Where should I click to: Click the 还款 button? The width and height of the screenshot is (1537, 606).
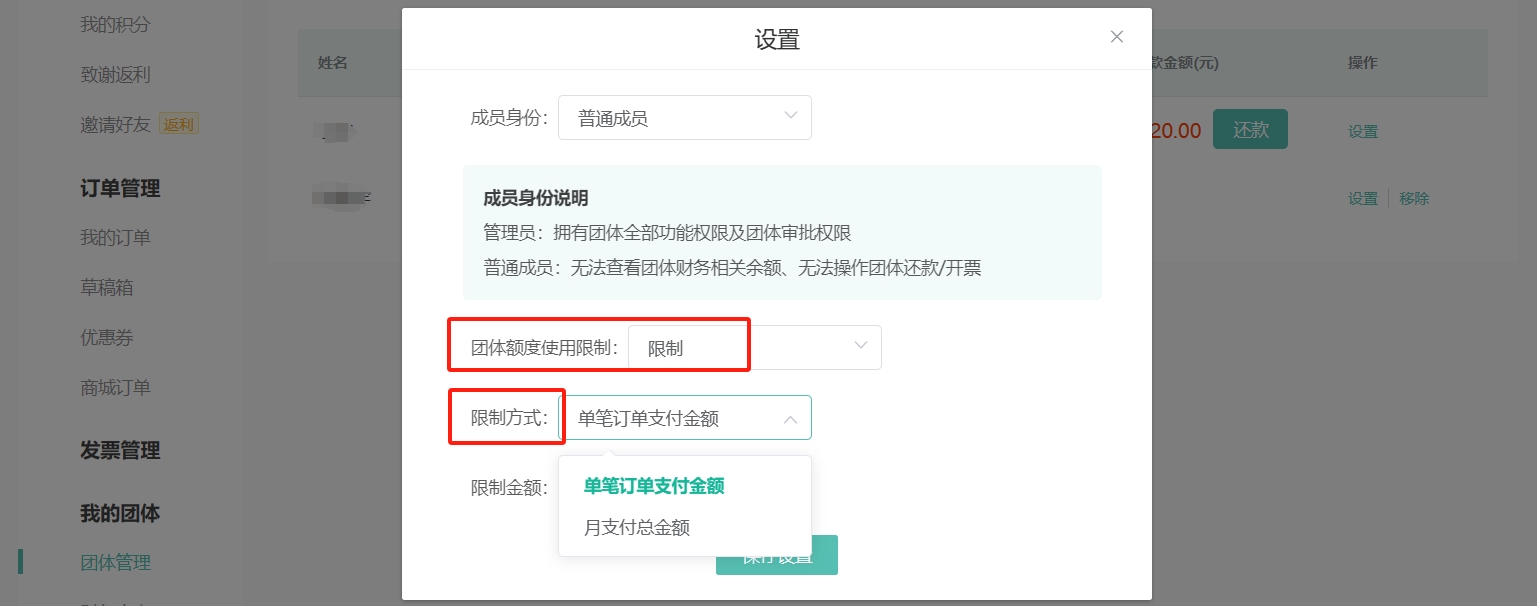pyautogui.click(x=1250, y=128)
